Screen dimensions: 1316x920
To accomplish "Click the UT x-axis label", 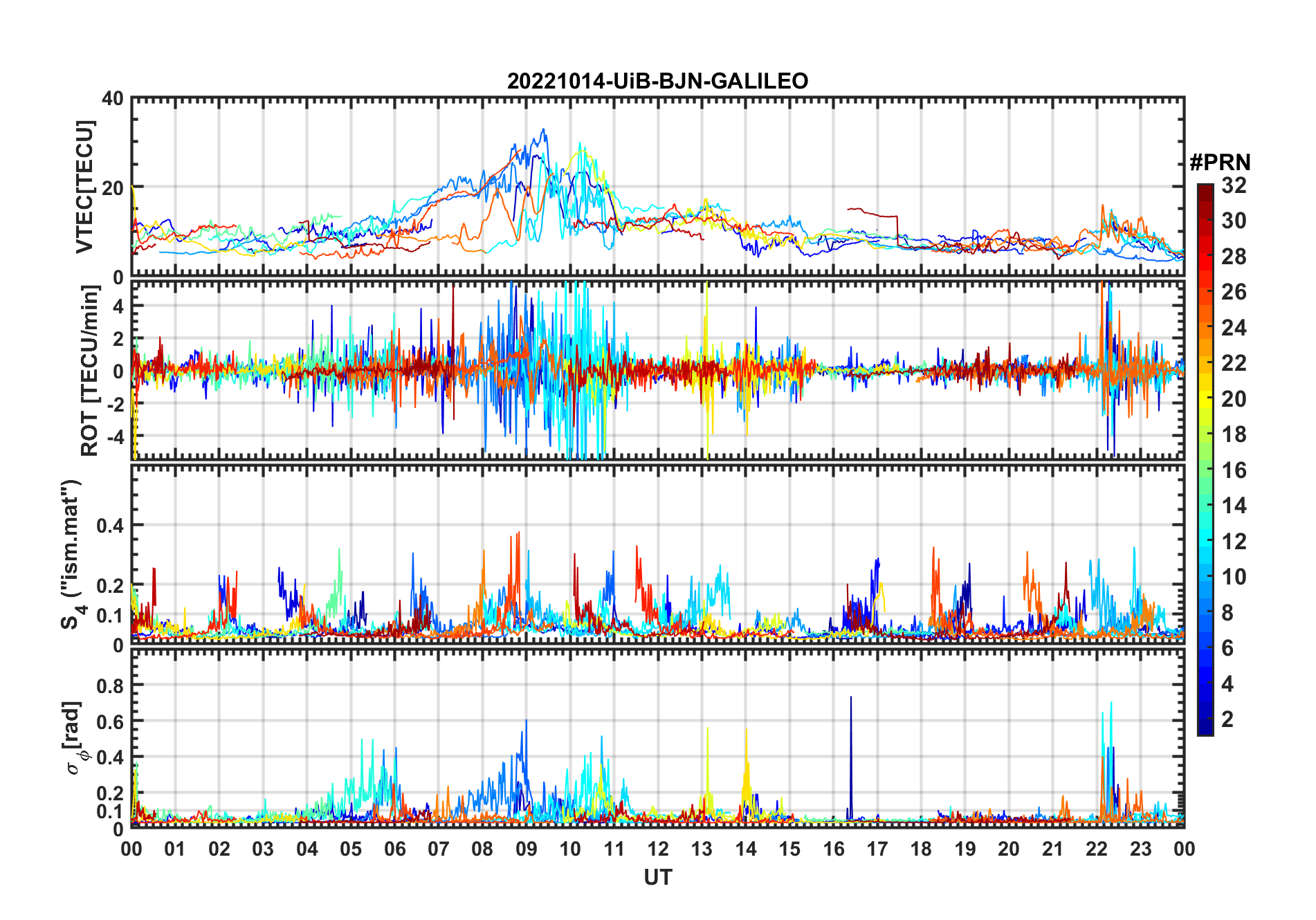I will point(657,877).
